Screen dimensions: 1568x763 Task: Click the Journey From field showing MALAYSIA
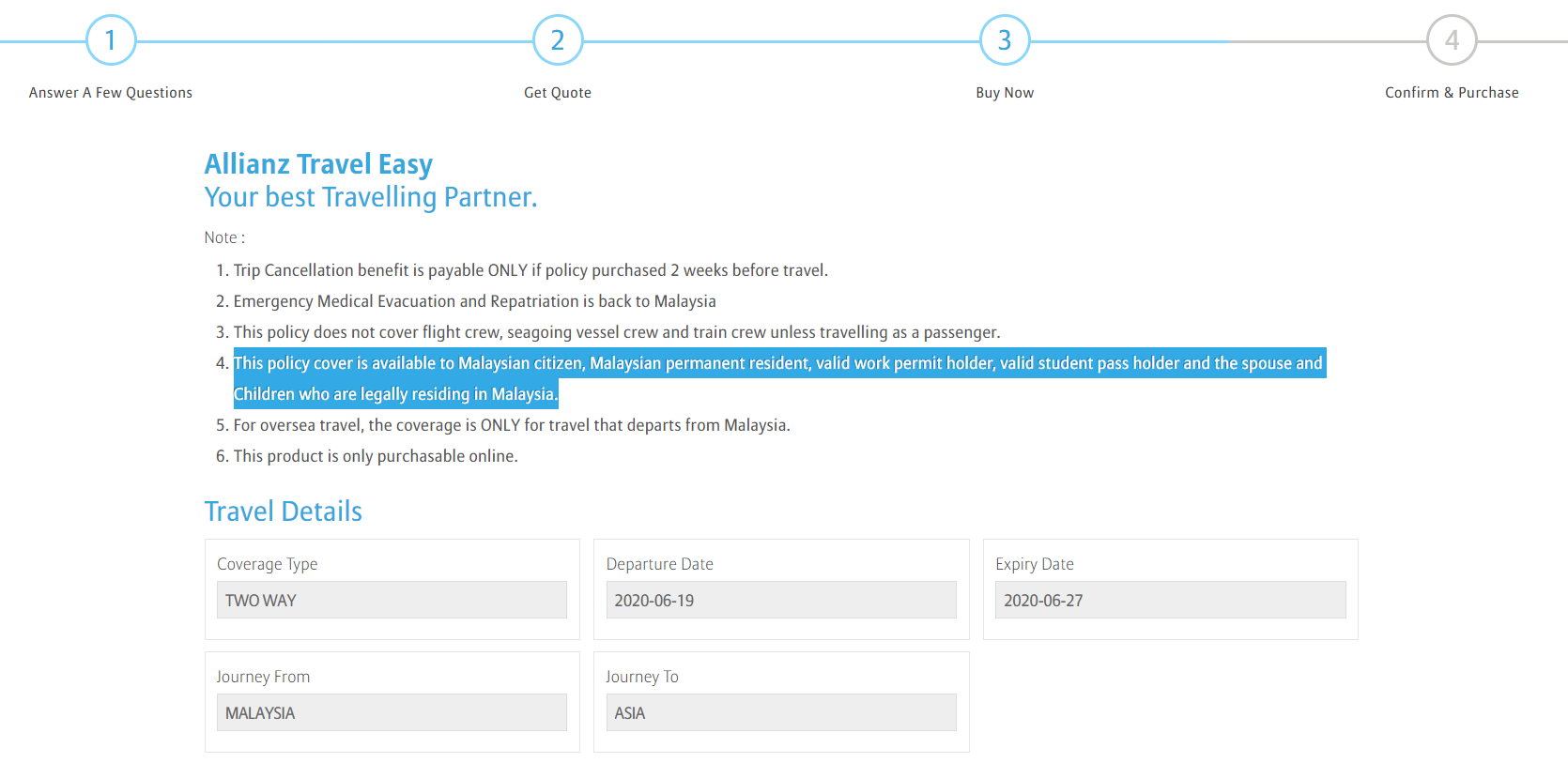coord(392,712)
